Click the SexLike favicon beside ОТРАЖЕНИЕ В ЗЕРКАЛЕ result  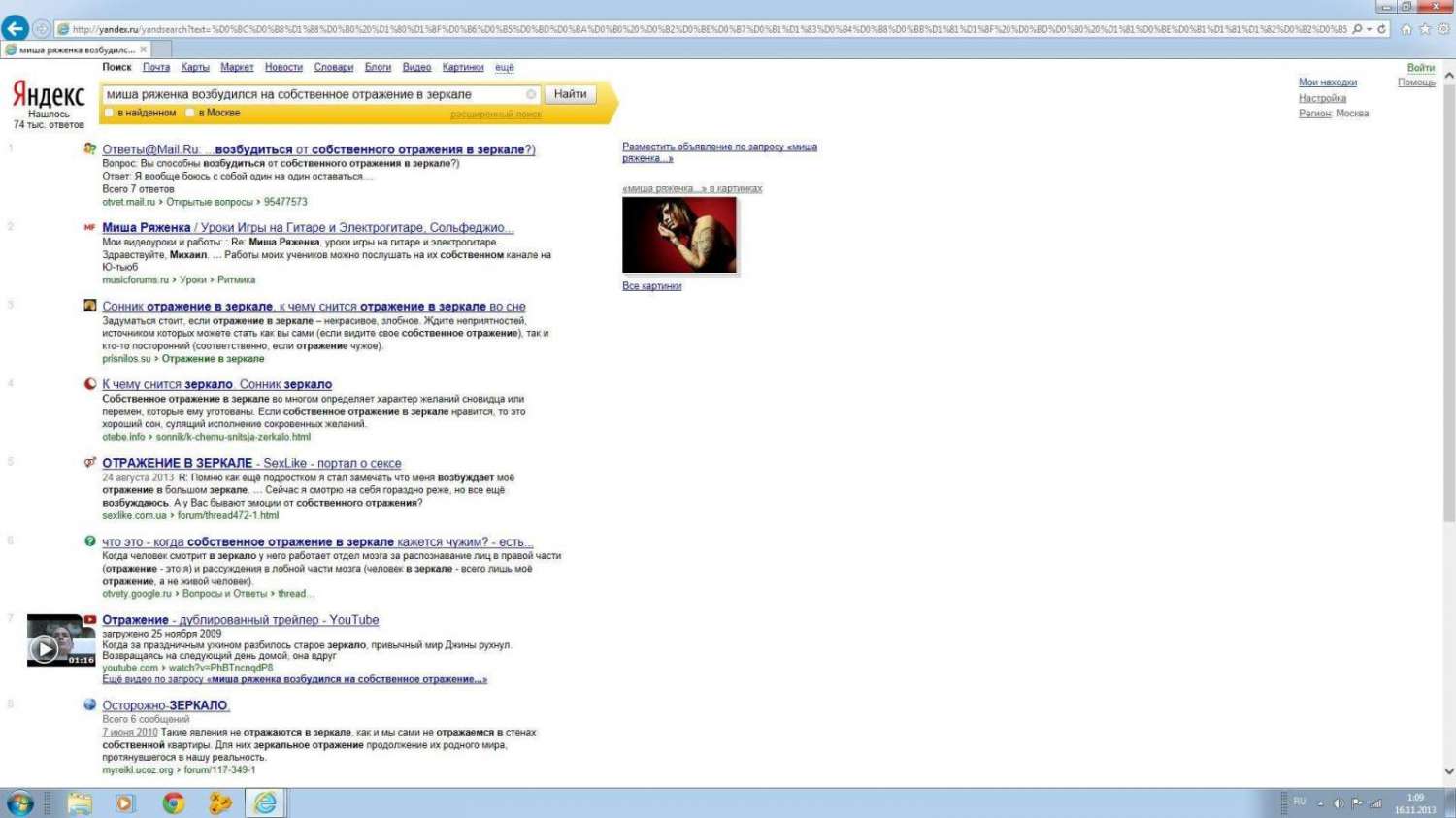(90, 463)
